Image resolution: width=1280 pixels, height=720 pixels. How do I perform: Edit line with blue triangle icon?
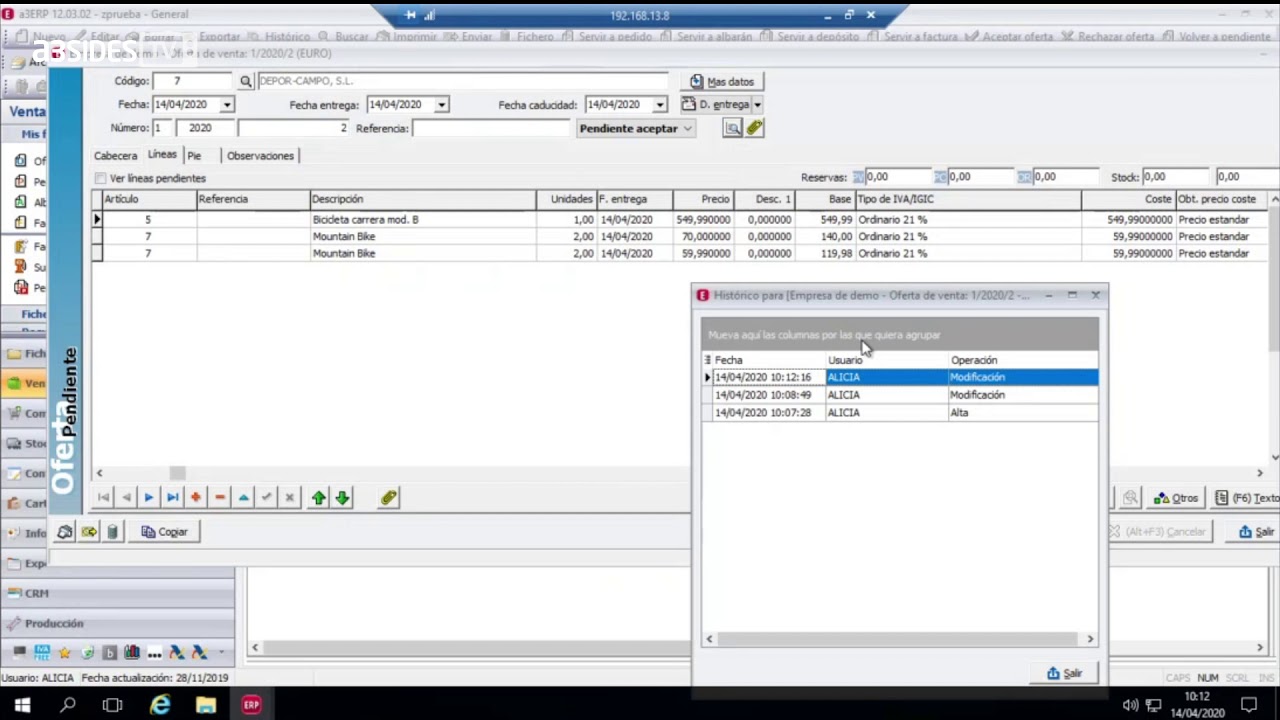pyautogui.click(x=243, y=498)
